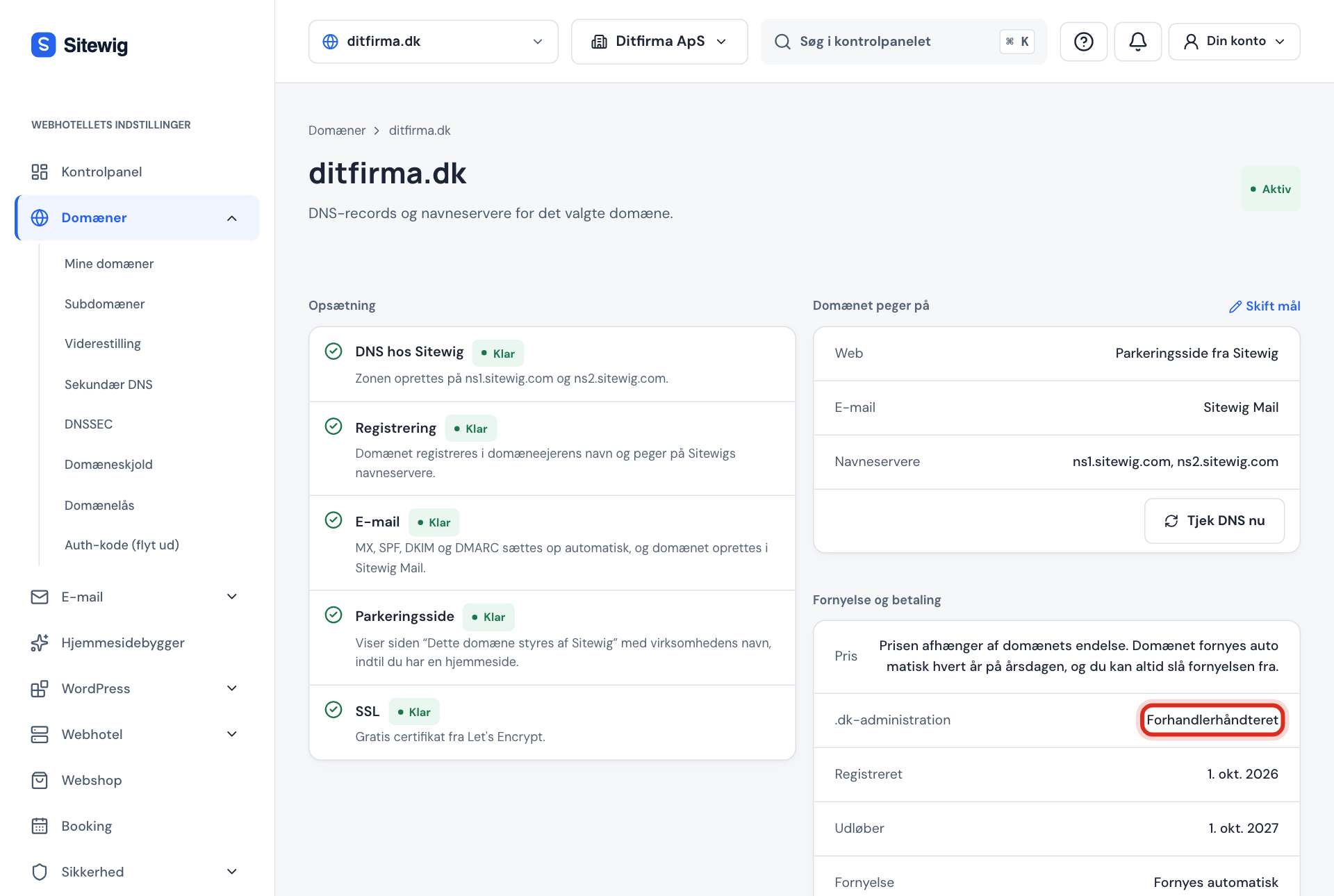Click the check icon beside DNS hos Sitewig
The image size is (1334, 896).
click(333, 351)
